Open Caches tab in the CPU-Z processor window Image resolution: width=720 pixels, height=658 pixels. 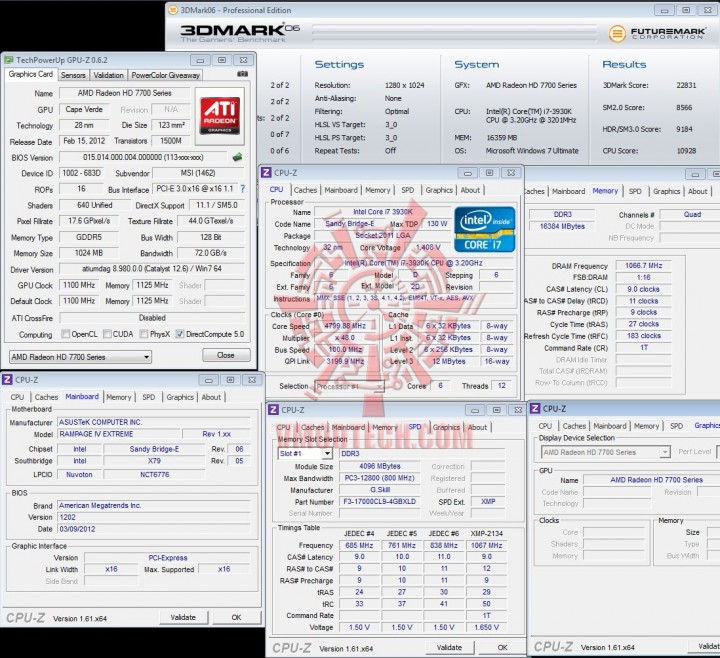[x=305, y=190]
